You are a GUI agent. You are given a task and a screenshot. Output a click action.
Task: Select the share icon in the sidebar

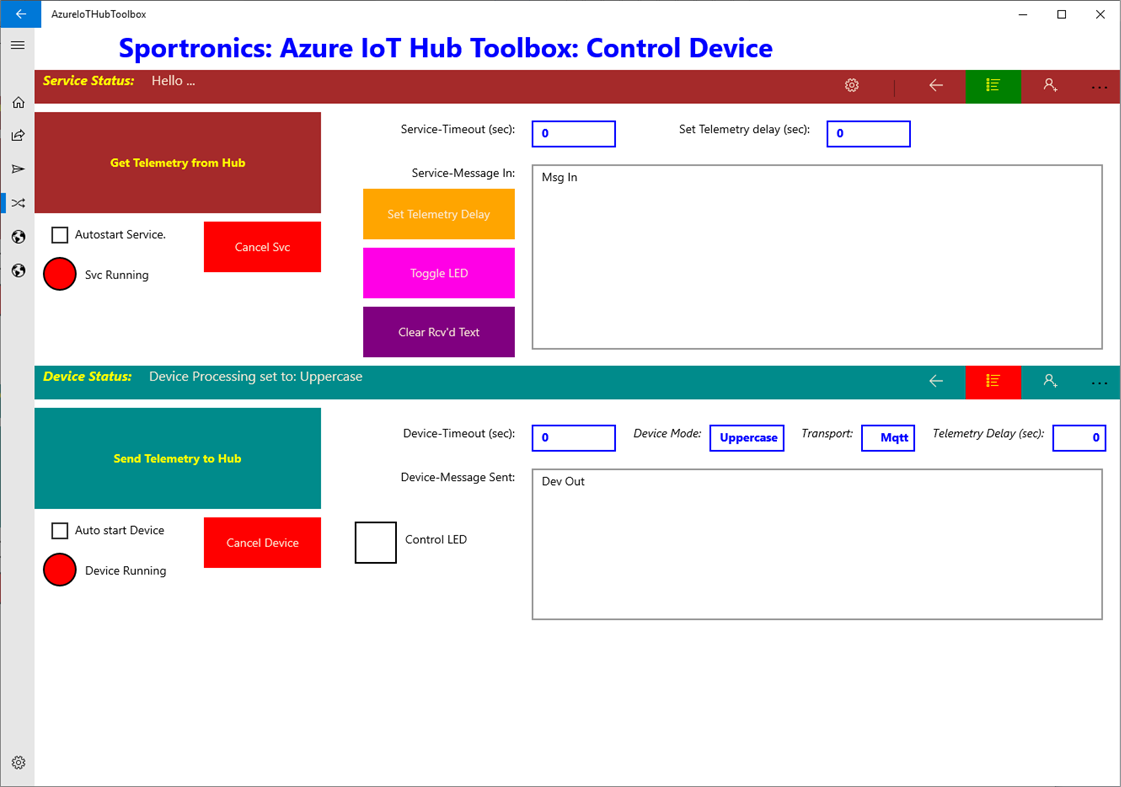(19, 135)
